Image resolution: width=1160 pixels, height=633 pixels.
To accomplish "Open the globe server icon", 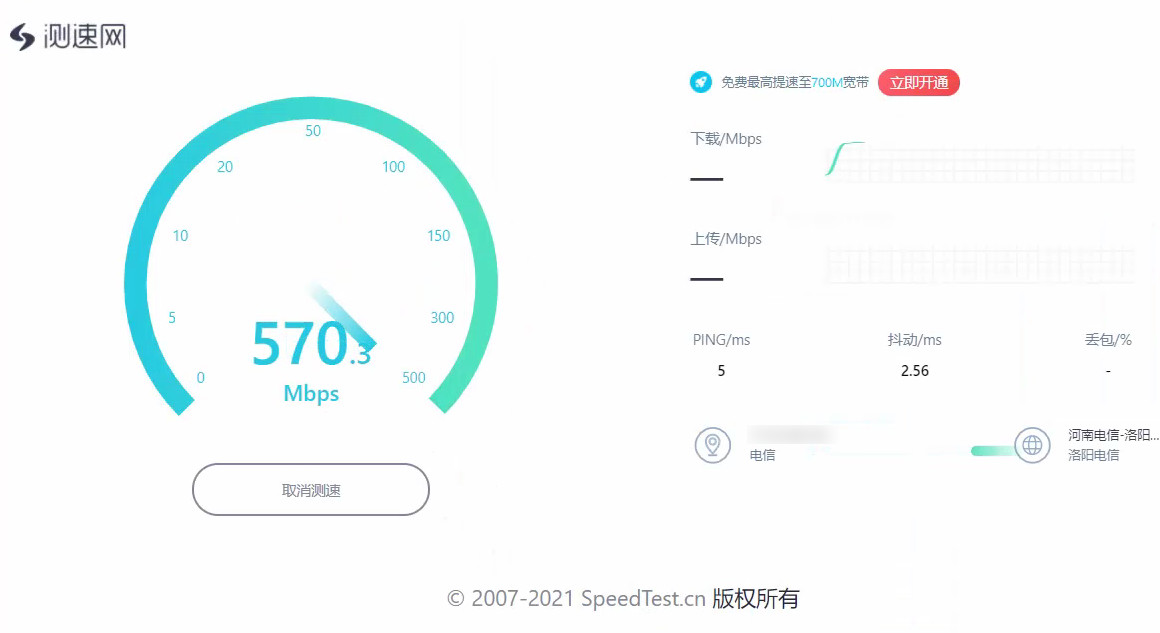I will point(1032,445).
